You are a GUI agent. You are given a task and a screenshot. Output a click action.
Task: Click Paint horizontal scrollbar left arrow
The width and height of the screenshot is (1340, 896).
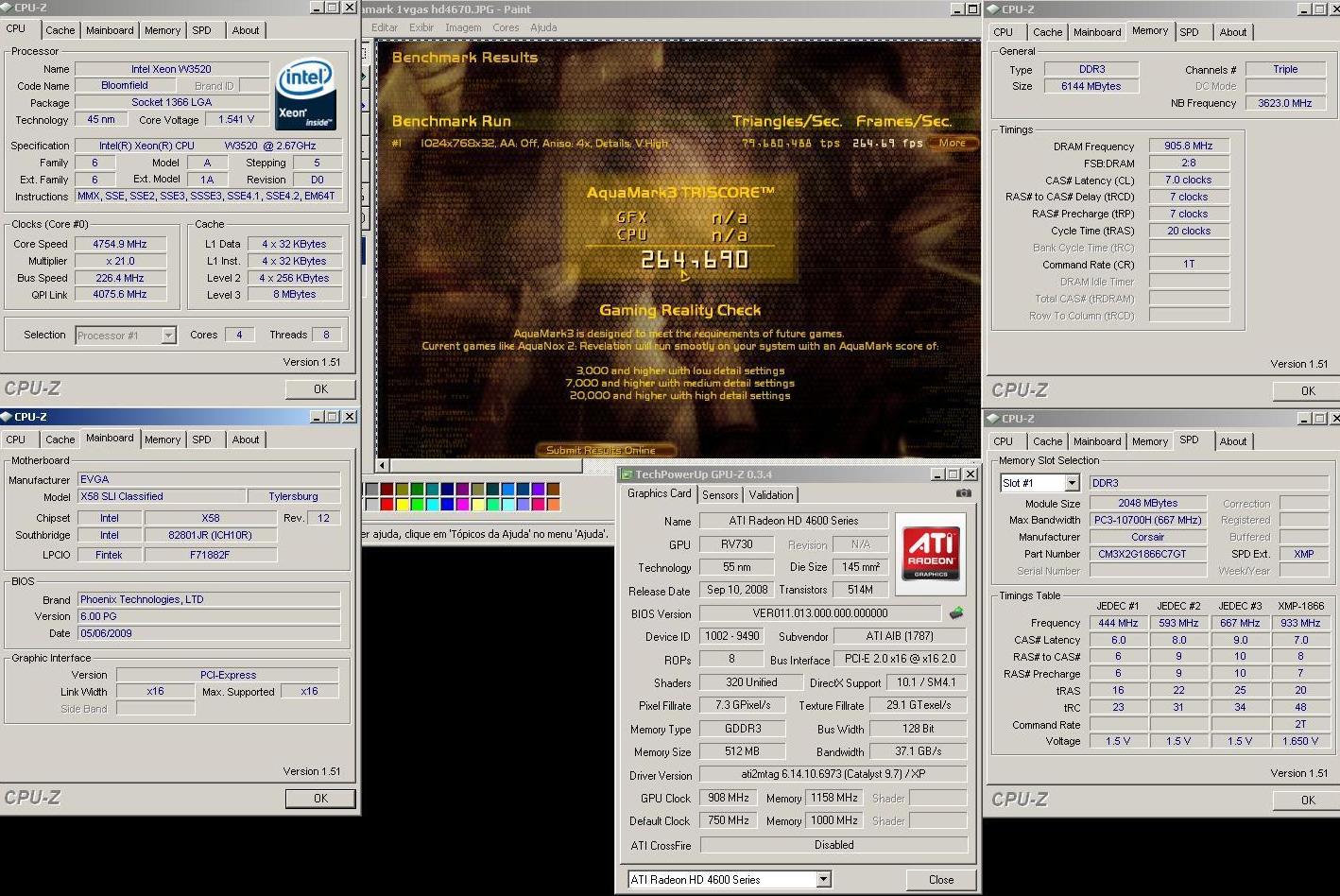[383, 465]
